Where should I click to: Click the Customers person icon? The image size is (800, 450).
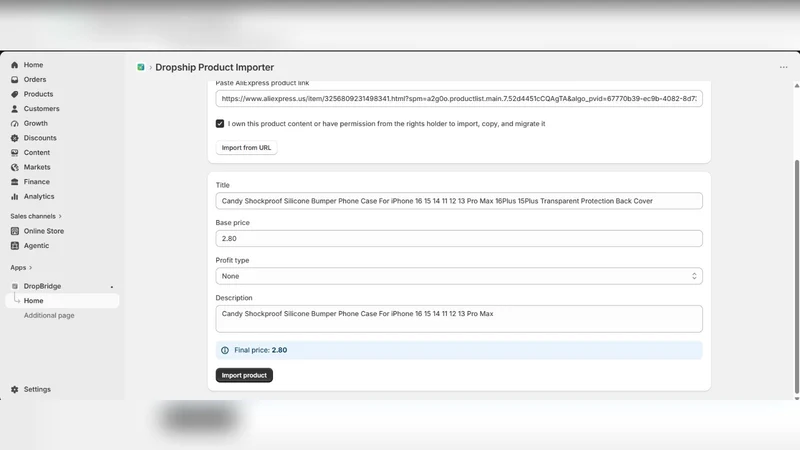[14, 109]
